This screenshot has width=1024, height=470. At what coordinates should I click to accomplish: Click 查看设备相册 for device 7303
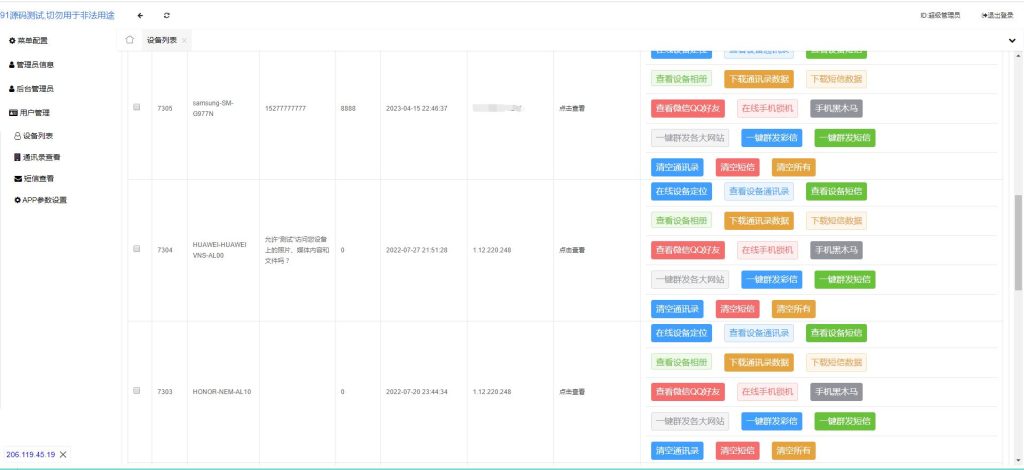pos(681,362)
